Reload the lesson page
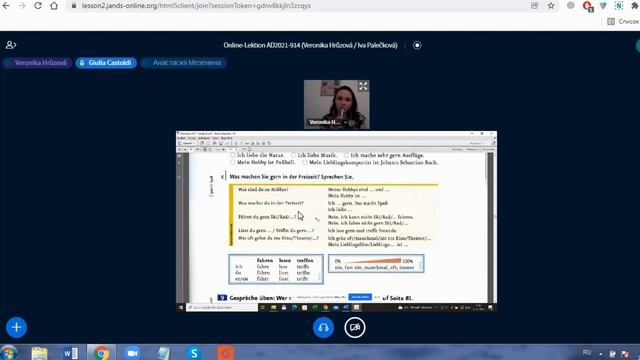This screenshot has height=360, width=640. (38, 6)
